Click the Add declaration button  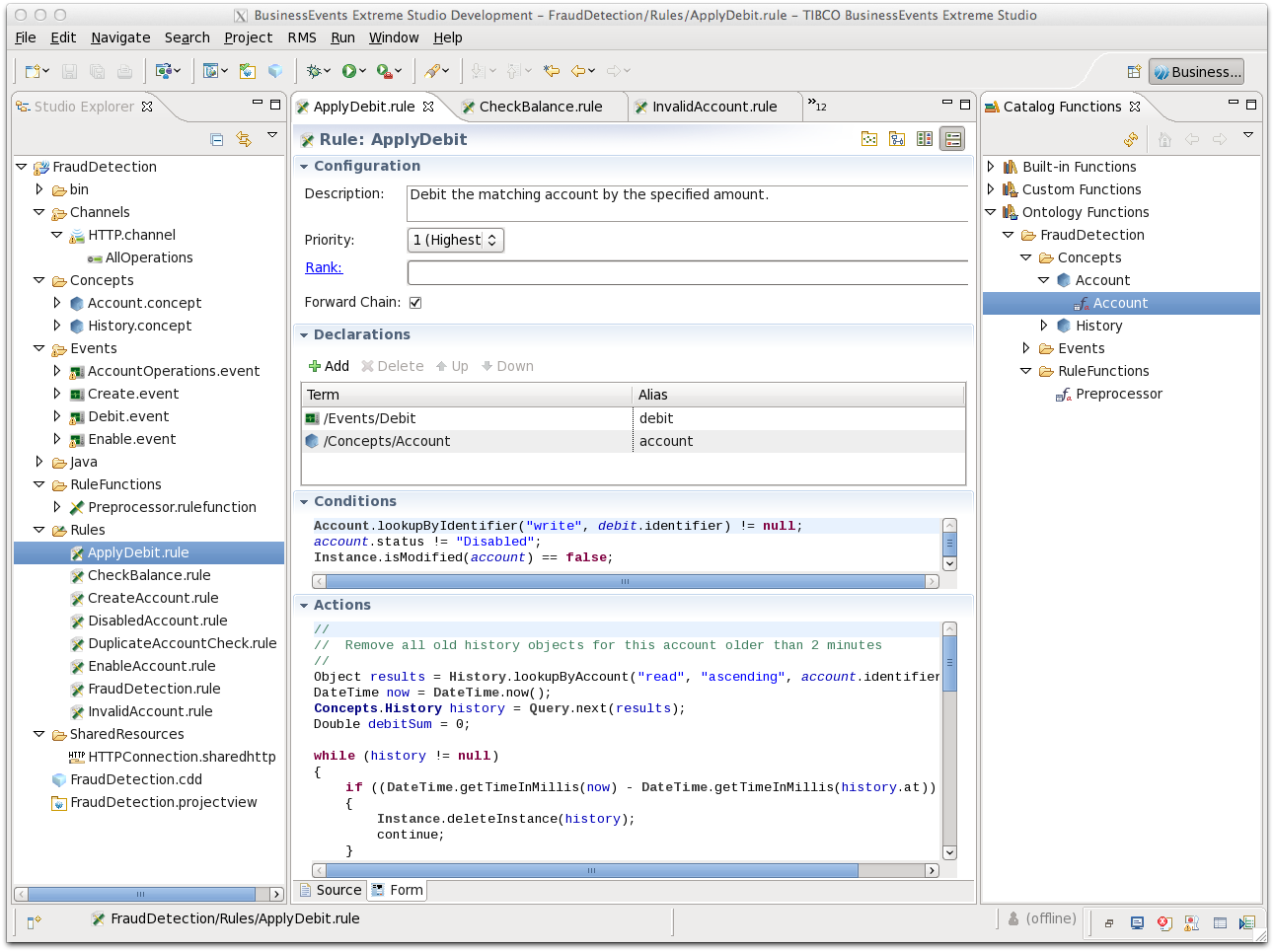click(x=329, y=366)
